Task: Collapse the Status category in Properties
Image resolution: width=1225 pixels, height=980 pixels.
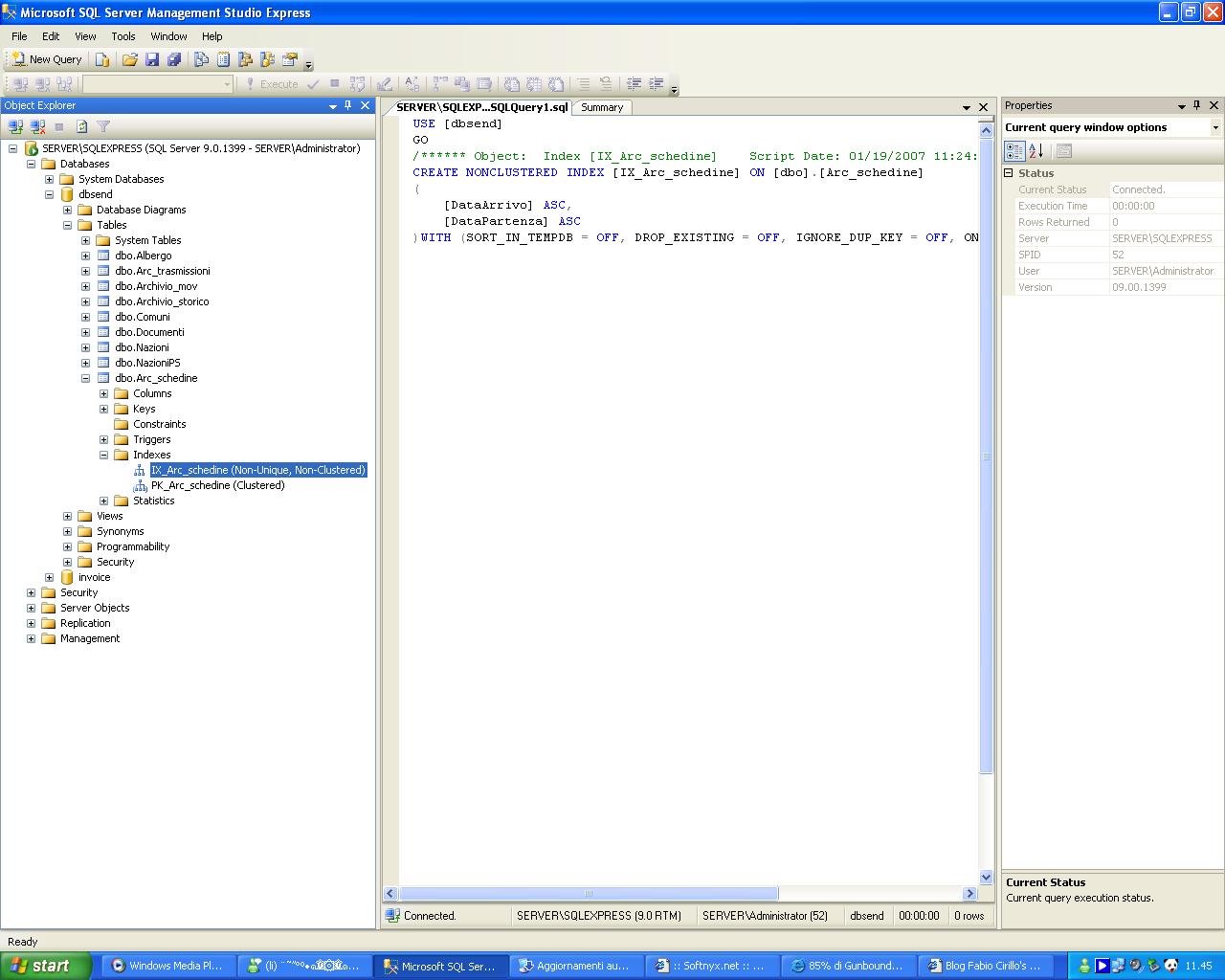Action: click(1008, 173)
